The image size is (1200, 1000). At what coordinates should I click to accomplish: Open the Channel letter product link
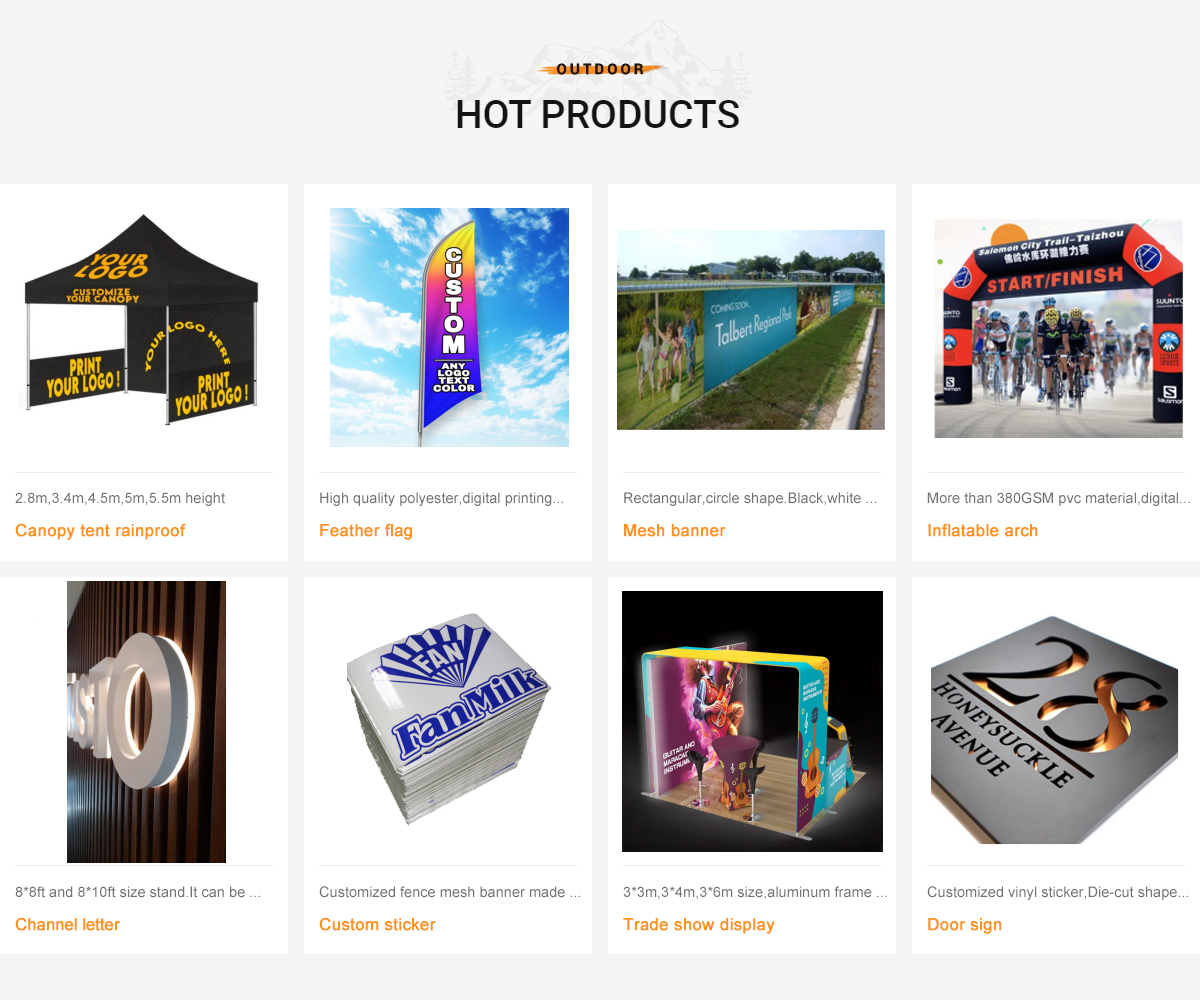coord(67,925)
